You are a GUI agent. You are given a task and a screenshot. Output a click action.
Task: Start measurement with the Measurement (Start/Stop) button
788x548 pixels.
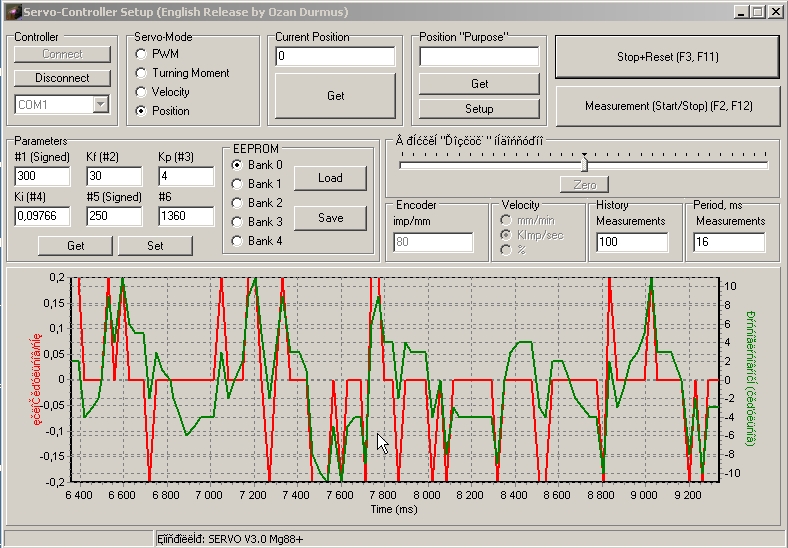pyautogui.click(x=667, y=105)
